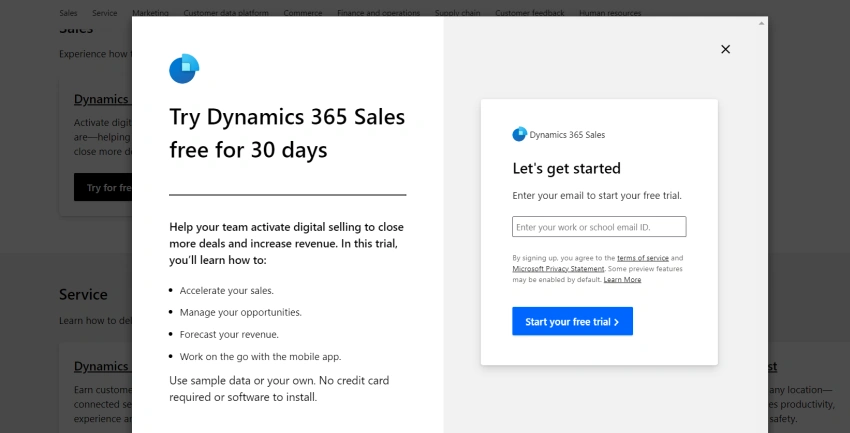This screenshot has width=850, height=433.
Task: Click the small Dynamics 365 Sales logo in the form card
Action: [519, 134]
